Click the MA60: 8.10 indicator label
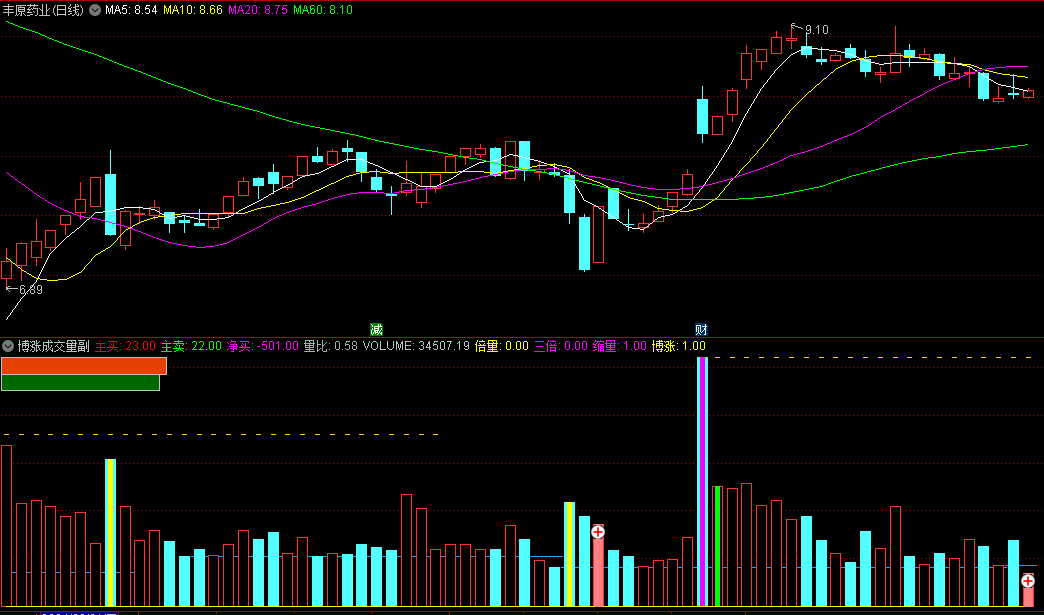This screenshot has width=1044, height=615. [x=323, y=10]
